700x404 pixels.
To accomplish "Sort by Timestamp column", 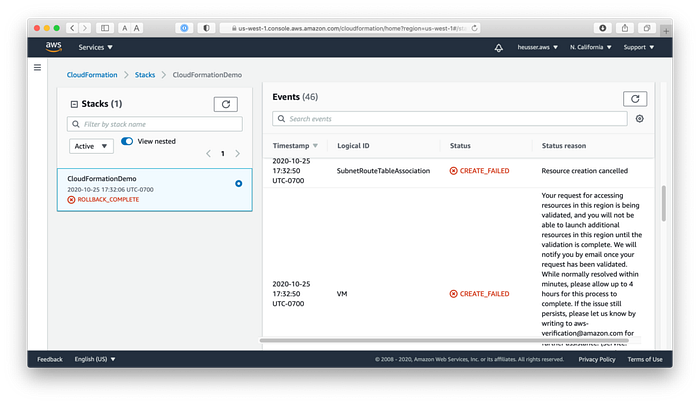I will click(x=295, y=146).
